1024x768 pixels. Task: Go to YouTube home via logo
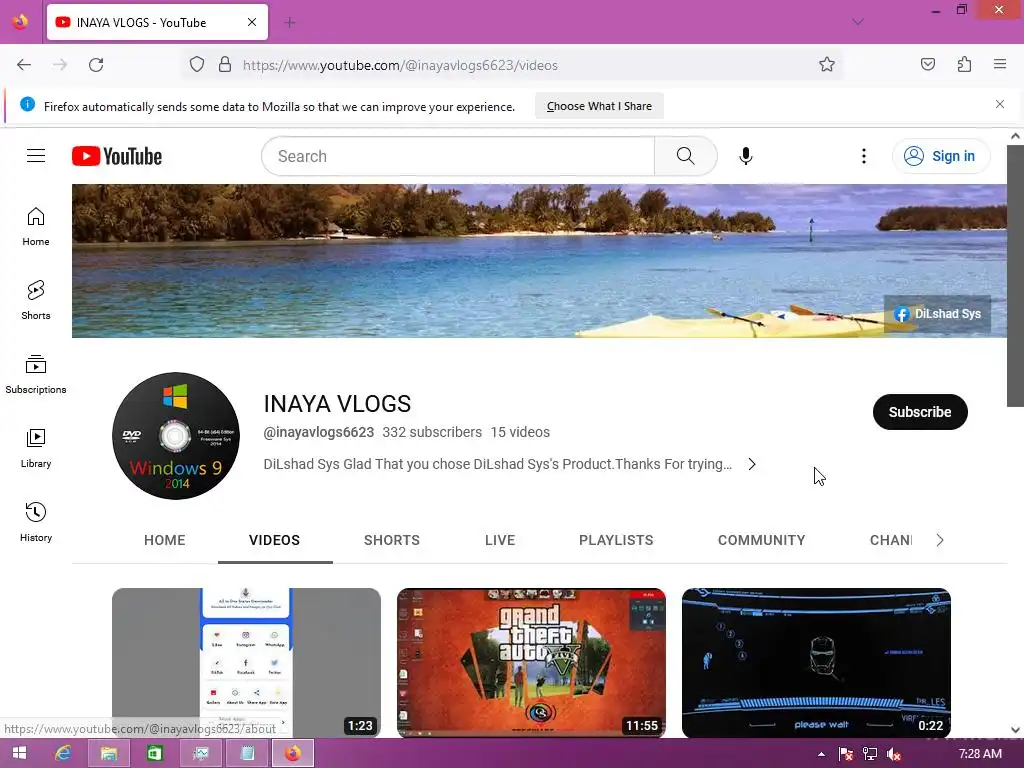(117, 156)
